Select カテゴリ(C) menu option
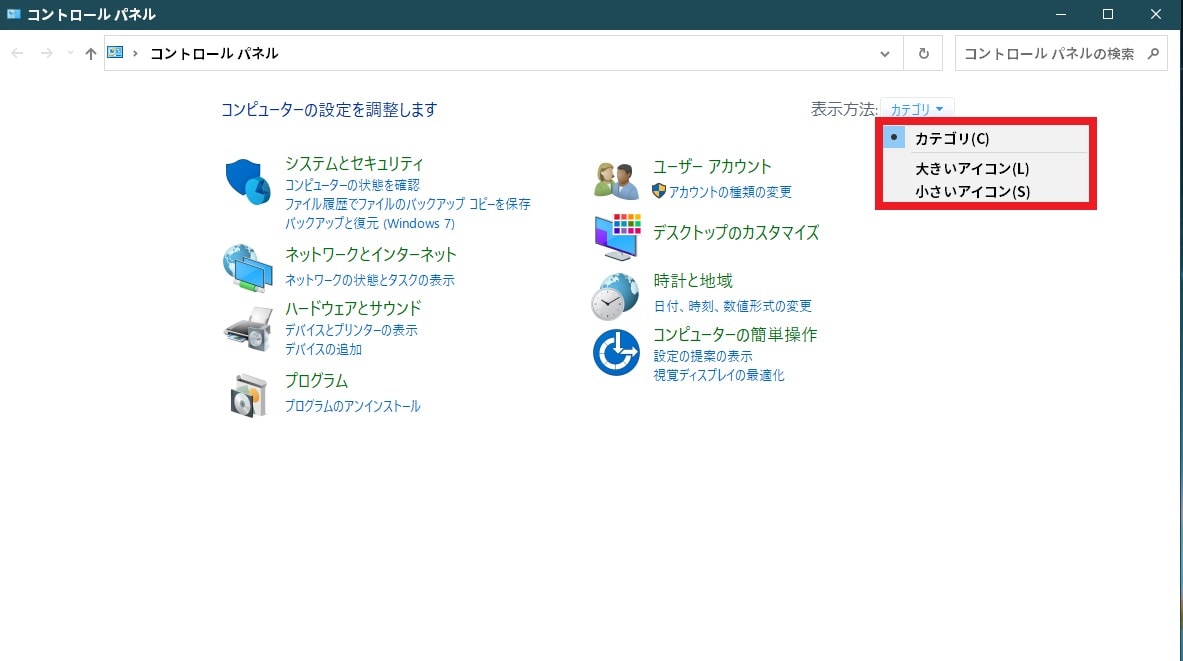Screen dimensions: 1183x661 tap(986, 138)
